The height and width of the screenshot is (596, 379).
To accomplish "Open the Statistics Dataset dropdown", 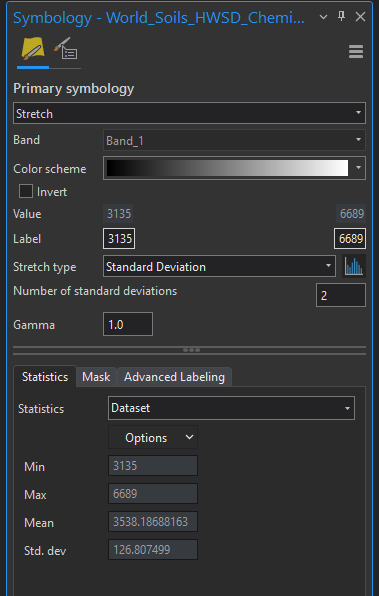I will [x=231, y=408].
